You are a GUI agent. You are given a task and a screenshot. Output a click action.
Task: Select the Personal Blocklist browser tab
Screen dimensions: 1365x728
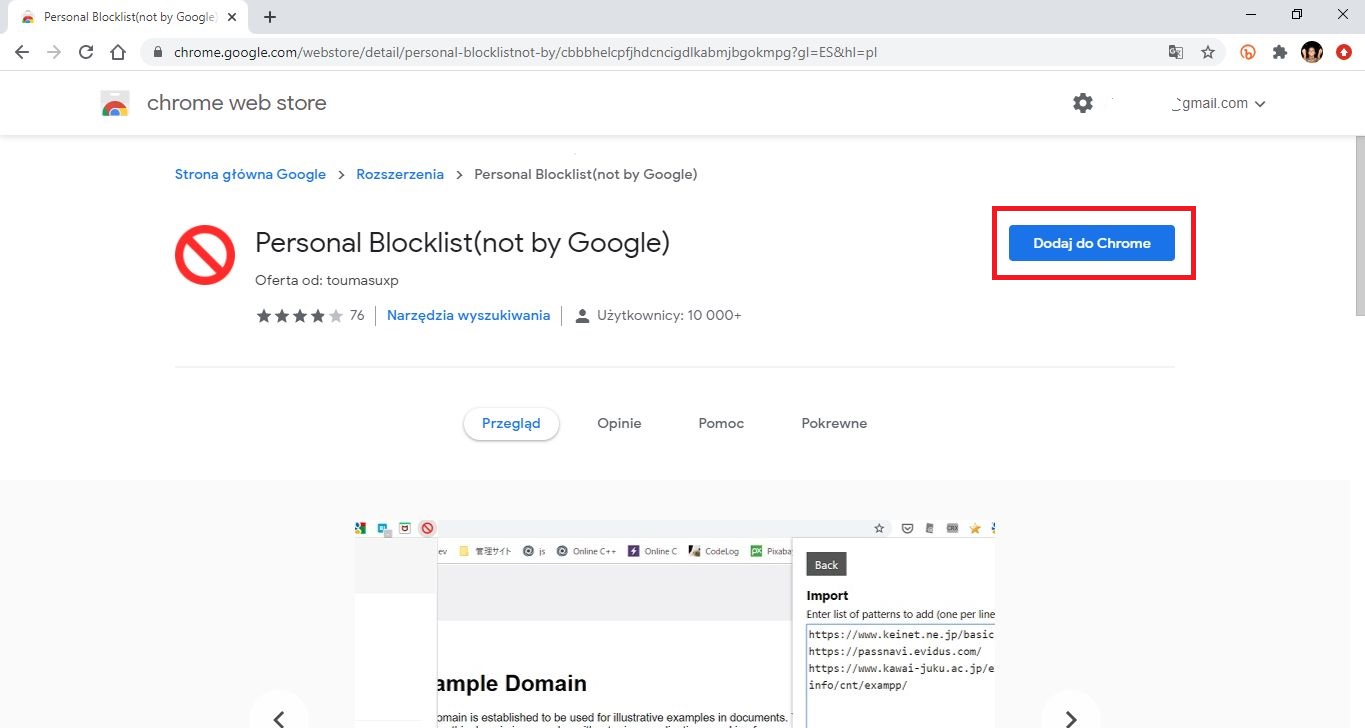130,17
